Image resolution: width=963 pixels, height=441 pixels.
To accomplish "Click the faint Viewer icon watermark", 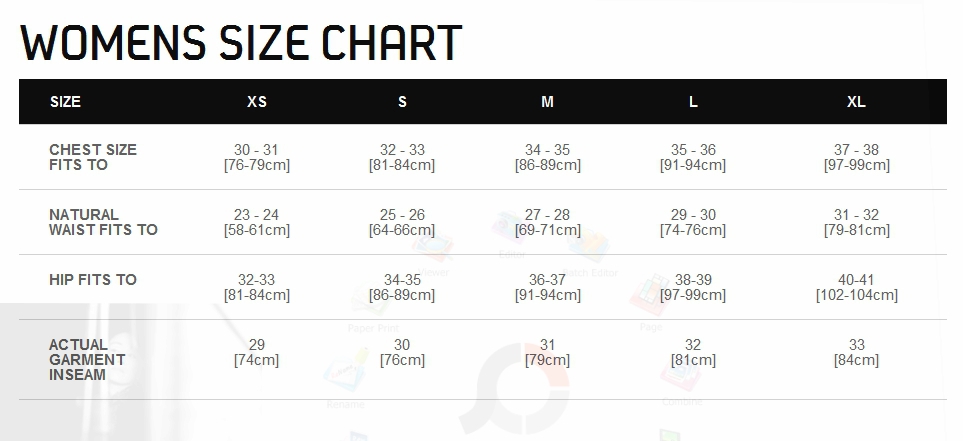I will [433, 246].
